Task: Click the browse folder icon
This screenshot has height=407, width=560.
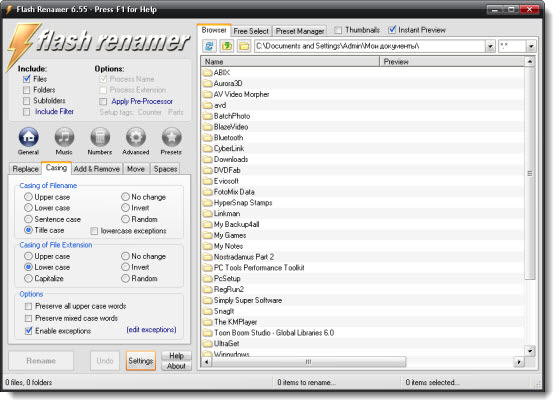Action: [244, 46]
